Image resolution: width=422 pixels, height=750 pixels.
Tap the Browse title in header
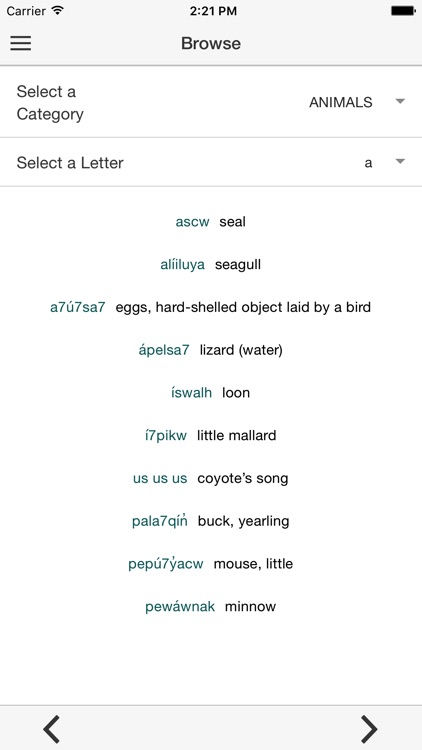211,44
